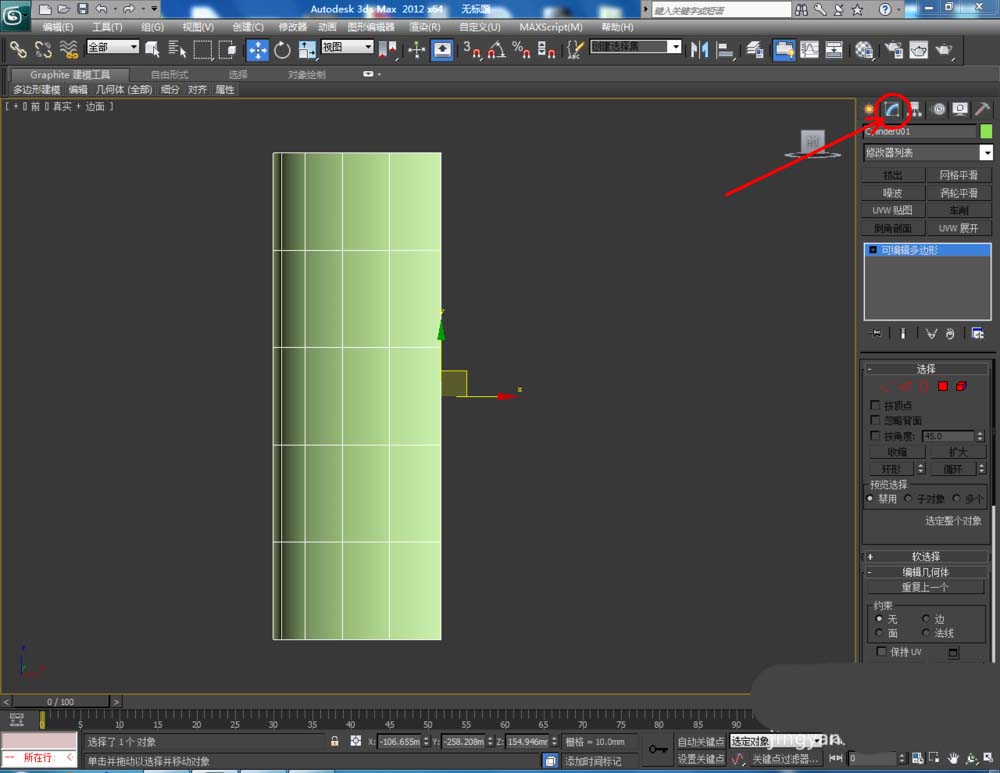Activate the Select and Move tool

coord(257,49)
